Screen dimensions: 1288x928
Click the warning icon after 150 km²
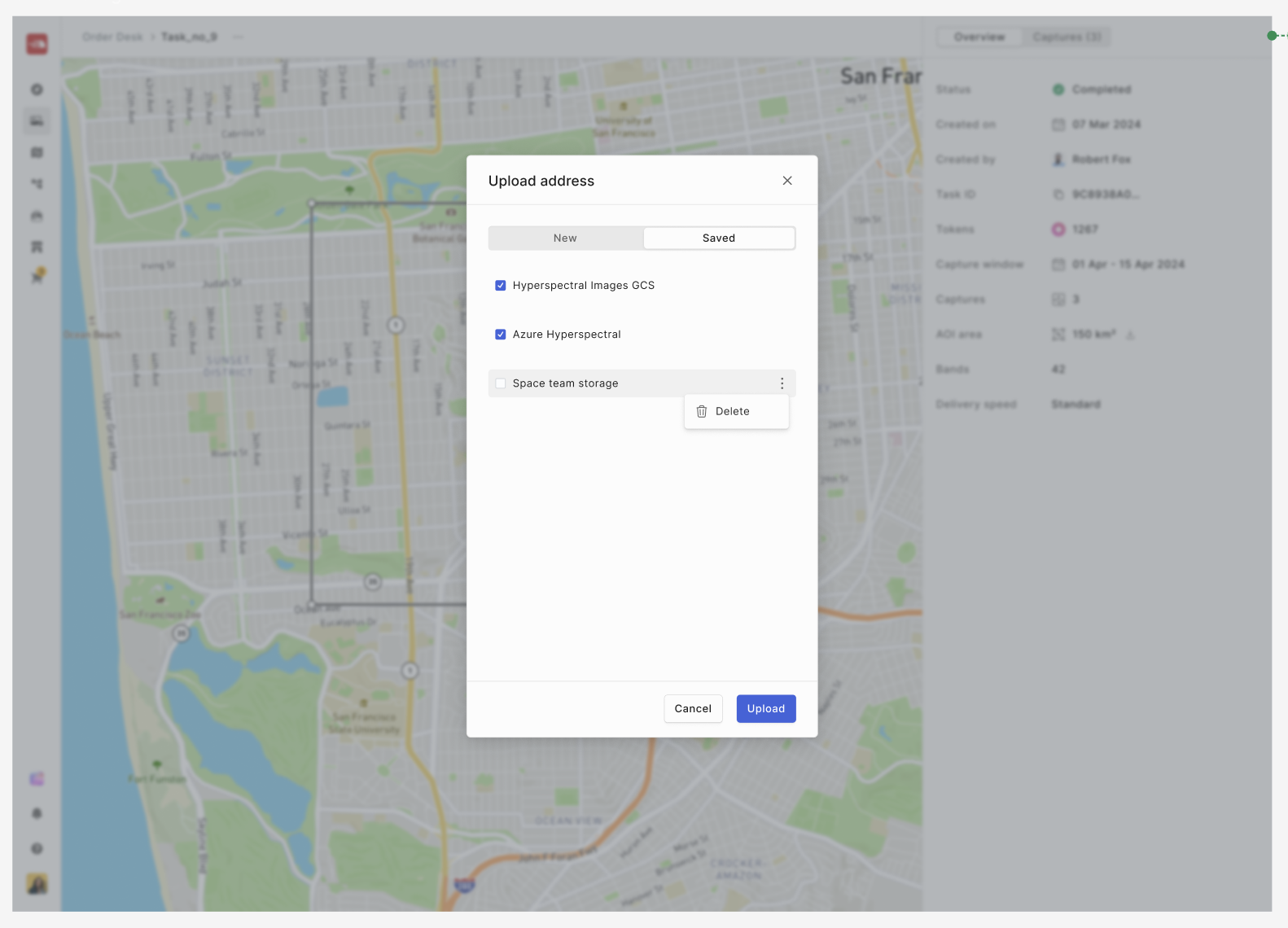click(x=1130, y=335)
